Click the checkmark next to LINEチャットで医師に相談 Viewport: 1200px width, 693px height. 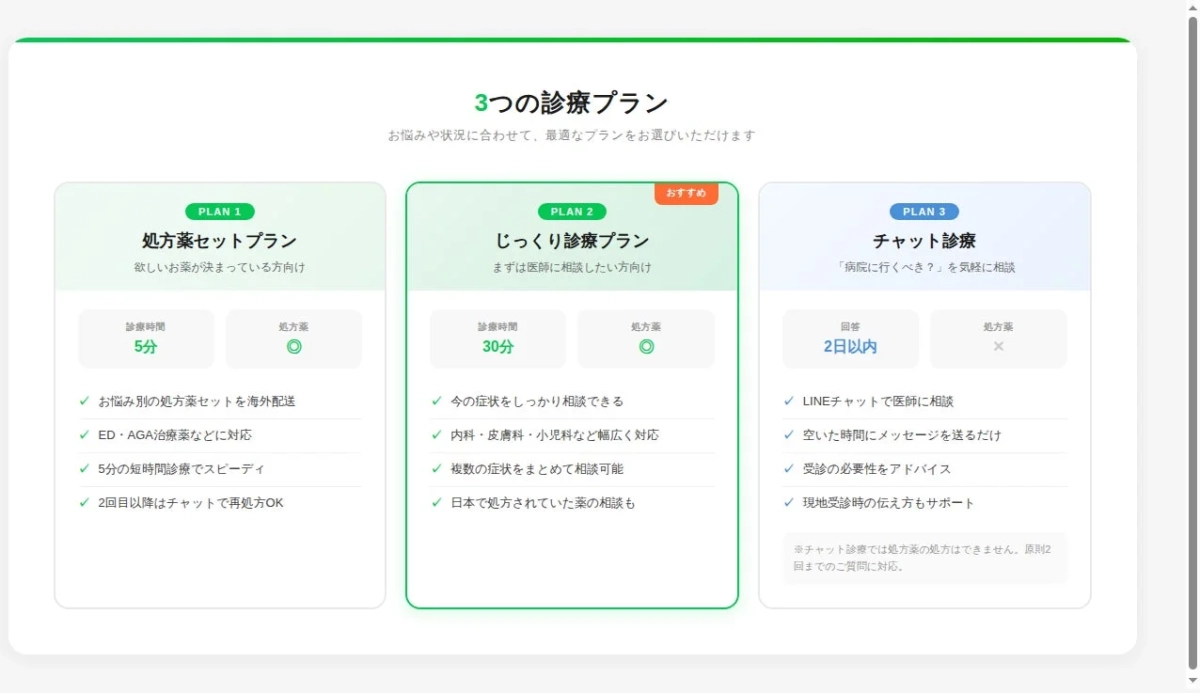point(789,401)
